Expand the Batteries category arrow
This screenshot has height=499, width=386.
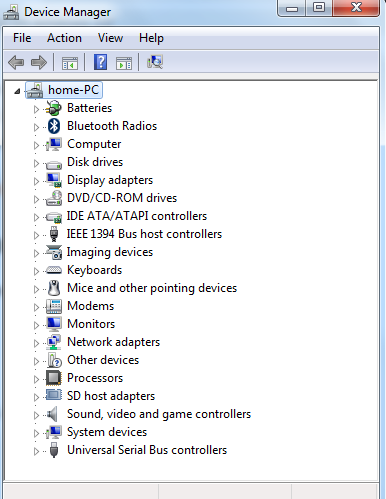click(x=36, y=109)
